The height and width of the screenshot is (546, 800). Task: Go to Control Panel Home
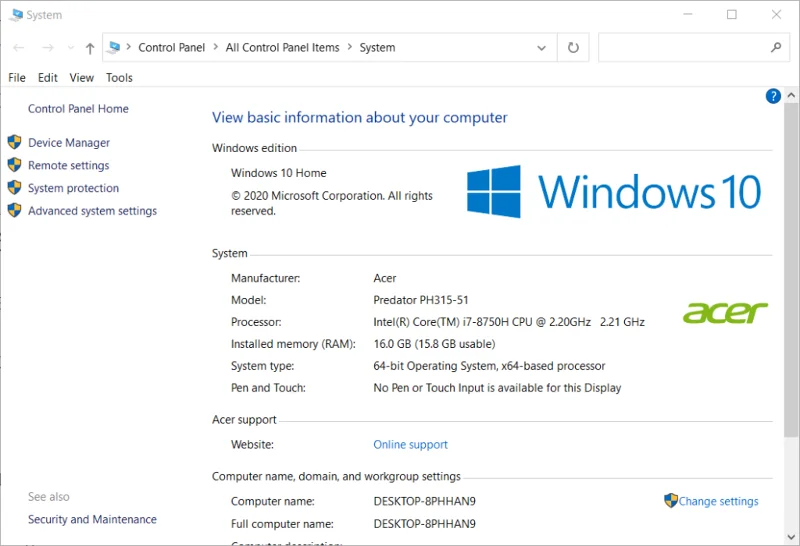pos(78,109)
